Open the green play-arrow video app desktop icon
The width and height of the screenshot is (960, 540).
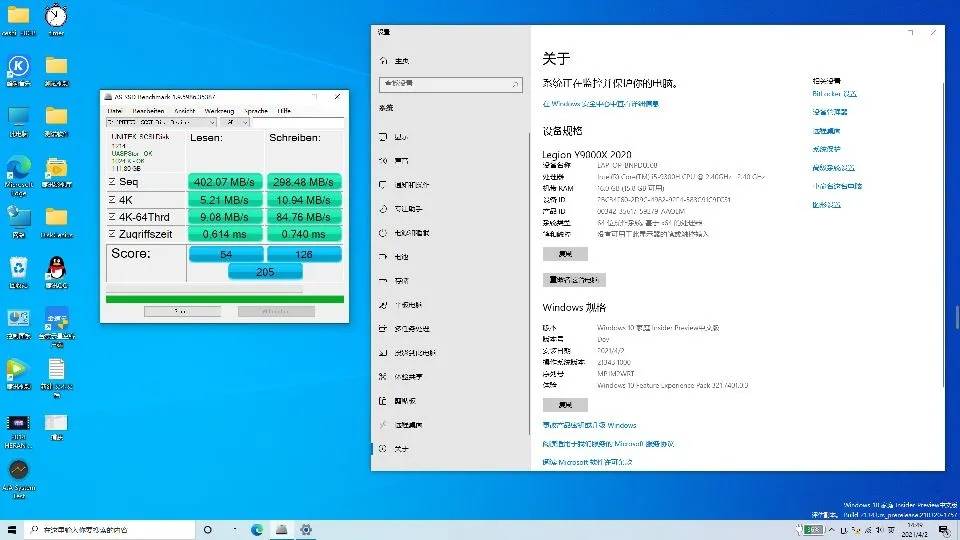[18, 373]
